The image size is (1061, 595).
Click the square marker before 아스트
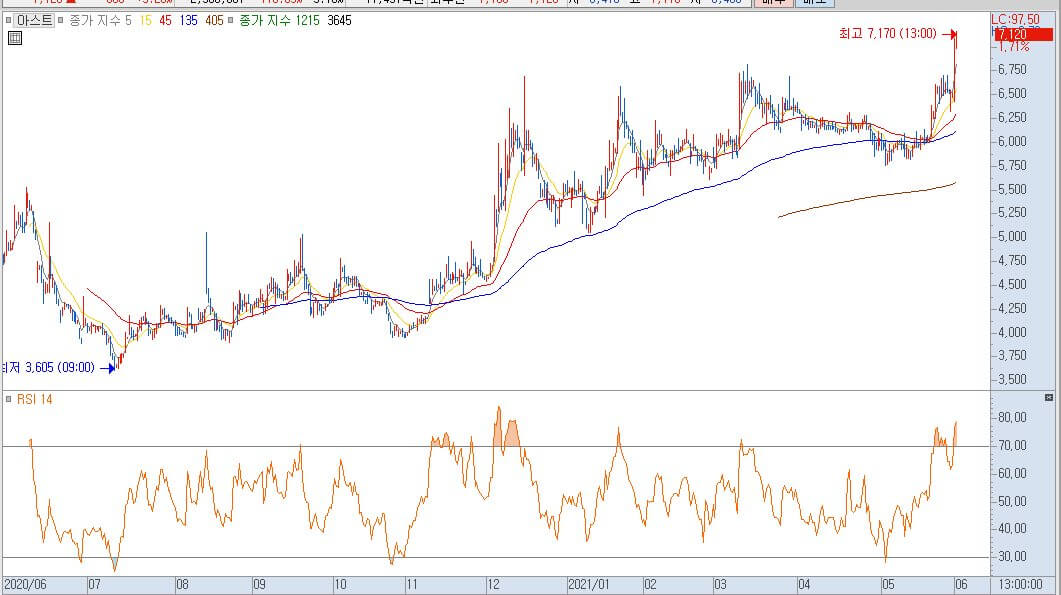click(9, 20)
